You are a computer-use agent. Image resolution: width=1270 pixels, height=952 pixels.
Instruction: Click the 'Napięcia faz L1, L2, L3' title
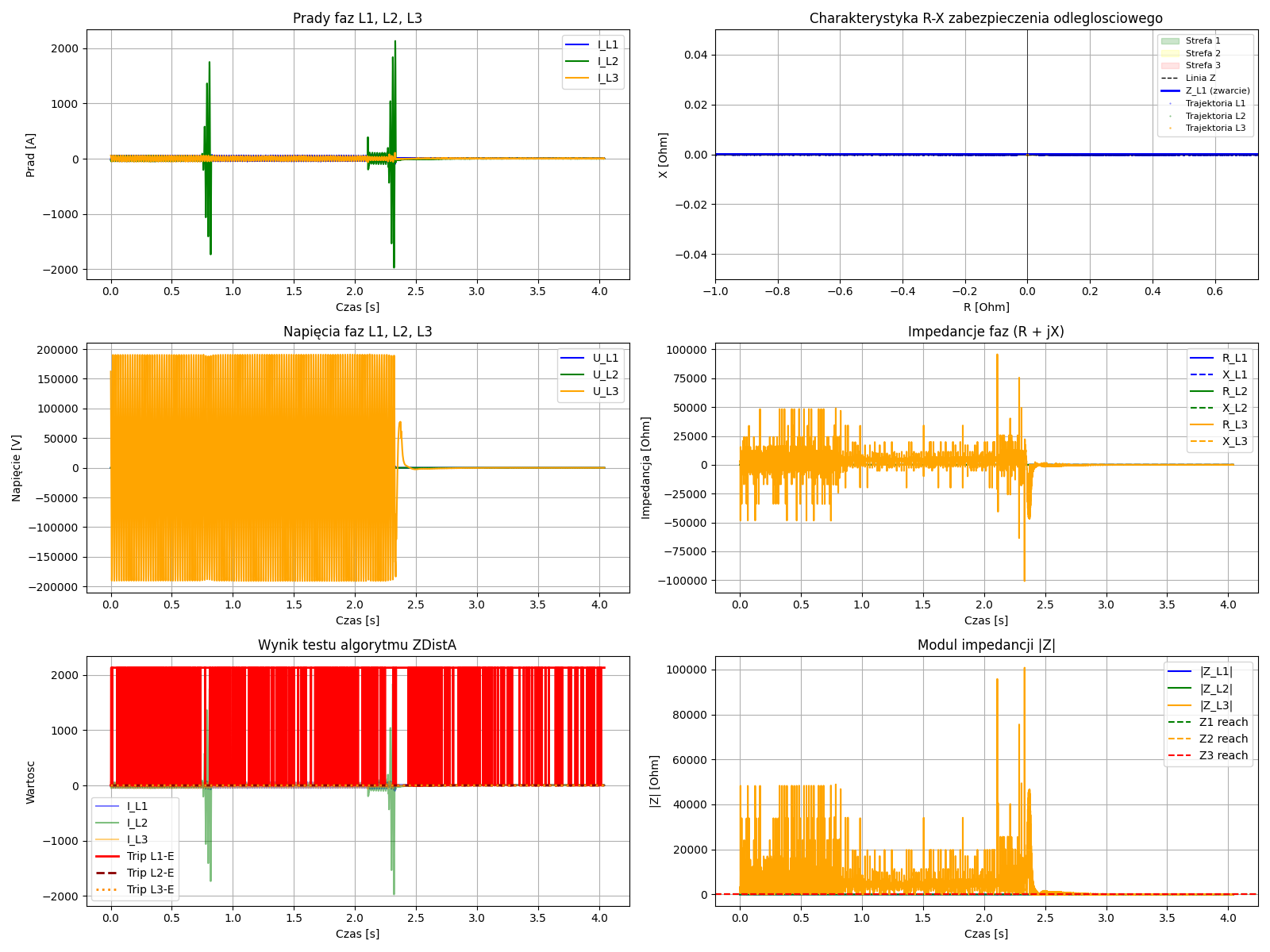pyautogui.click(x=357, y=332)
